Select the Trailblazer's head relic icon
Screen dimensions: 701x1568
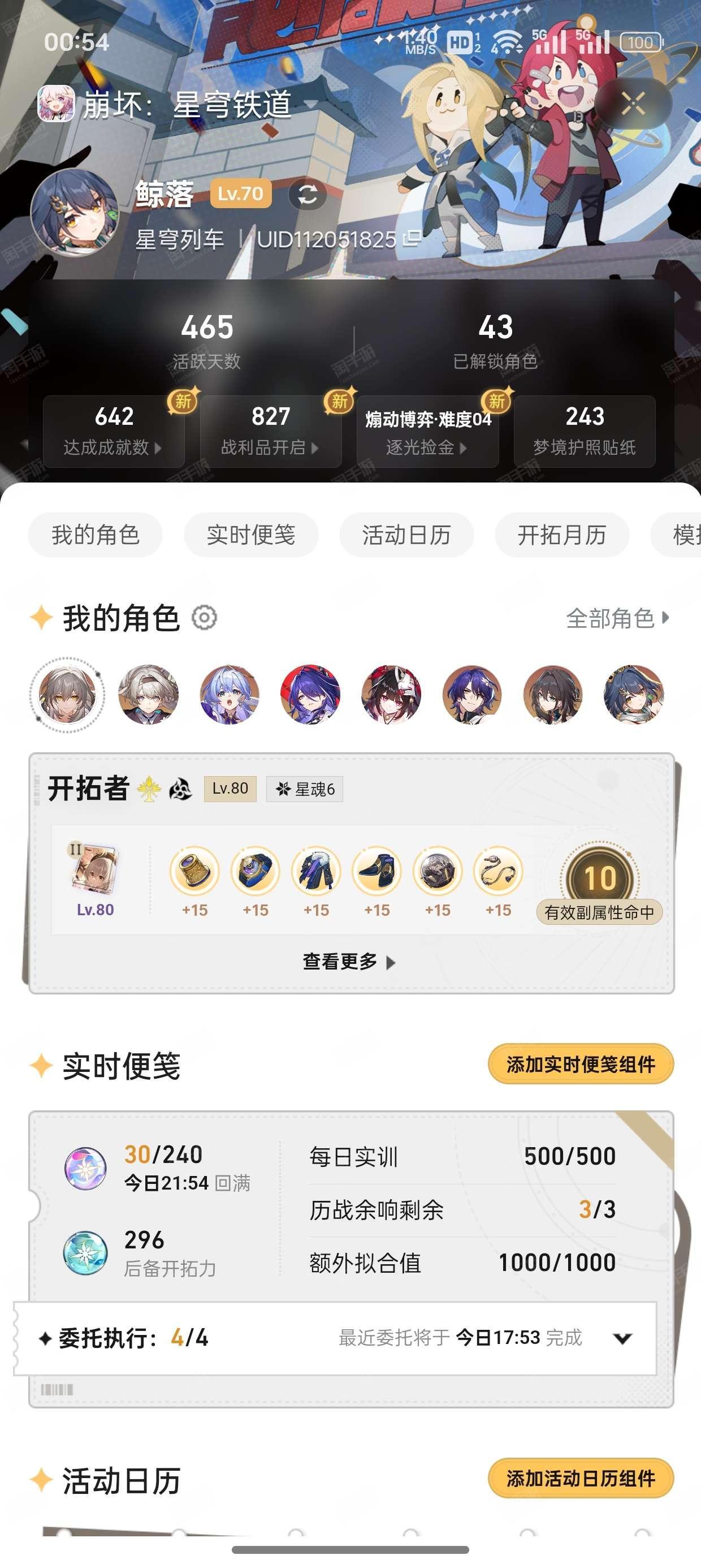click(194, 871)
